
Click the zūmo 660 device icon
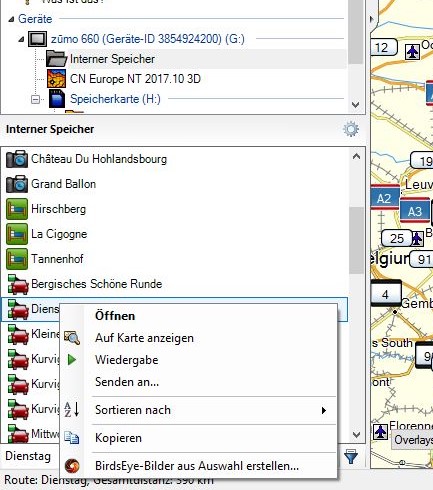click(x=37, y=39)
